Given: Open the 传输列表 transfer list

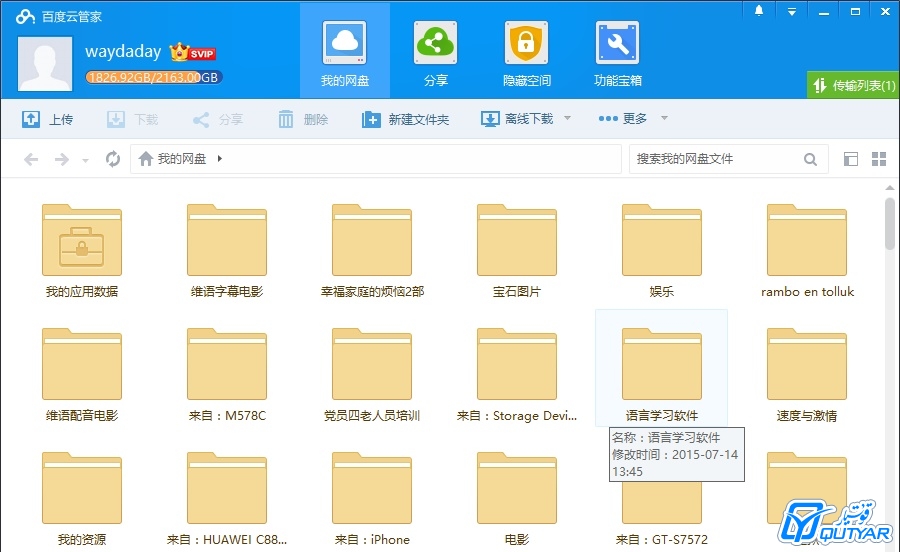Looking at the screenshot, I should coord(853,85).
